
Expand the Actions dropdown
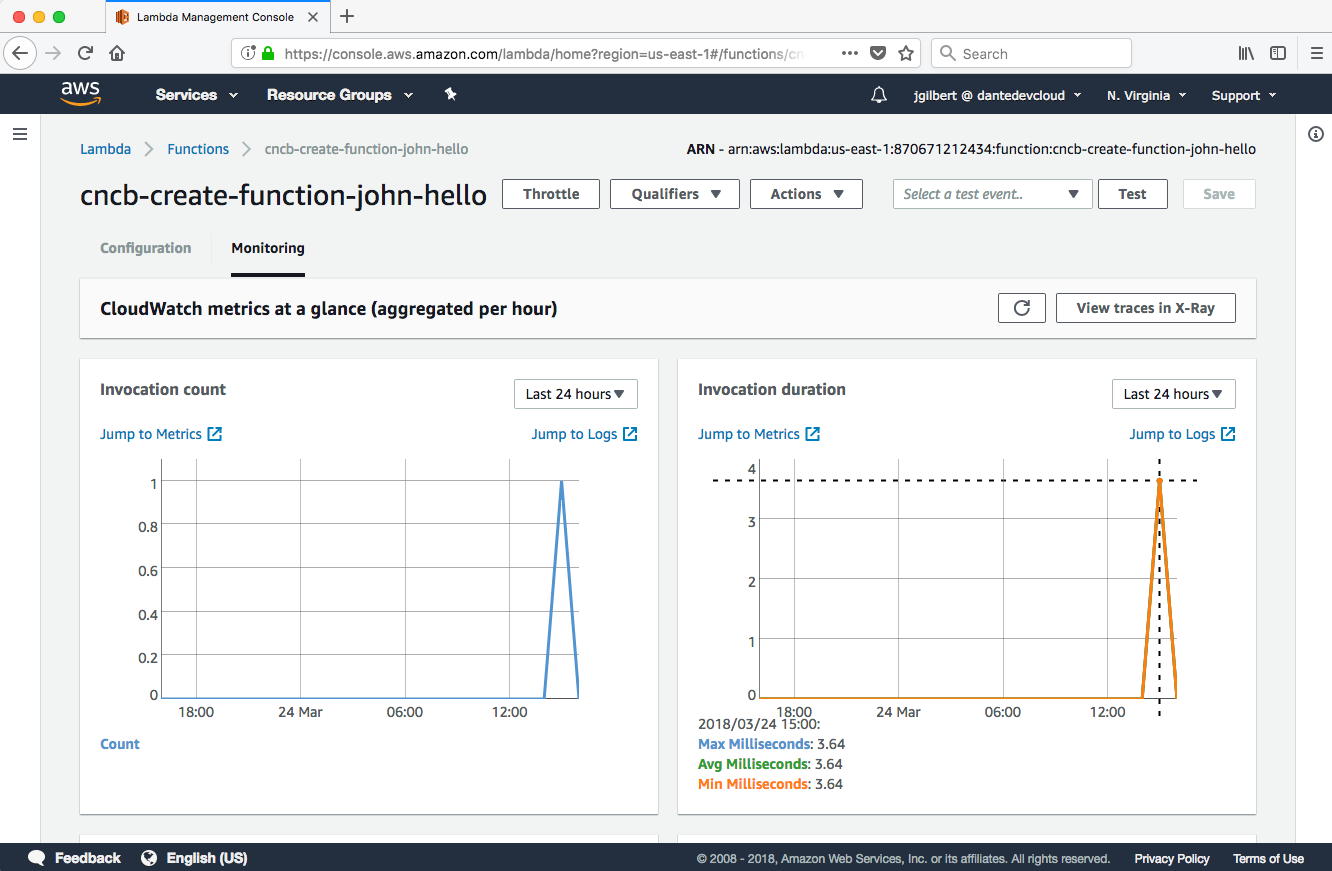coord(806,194)
